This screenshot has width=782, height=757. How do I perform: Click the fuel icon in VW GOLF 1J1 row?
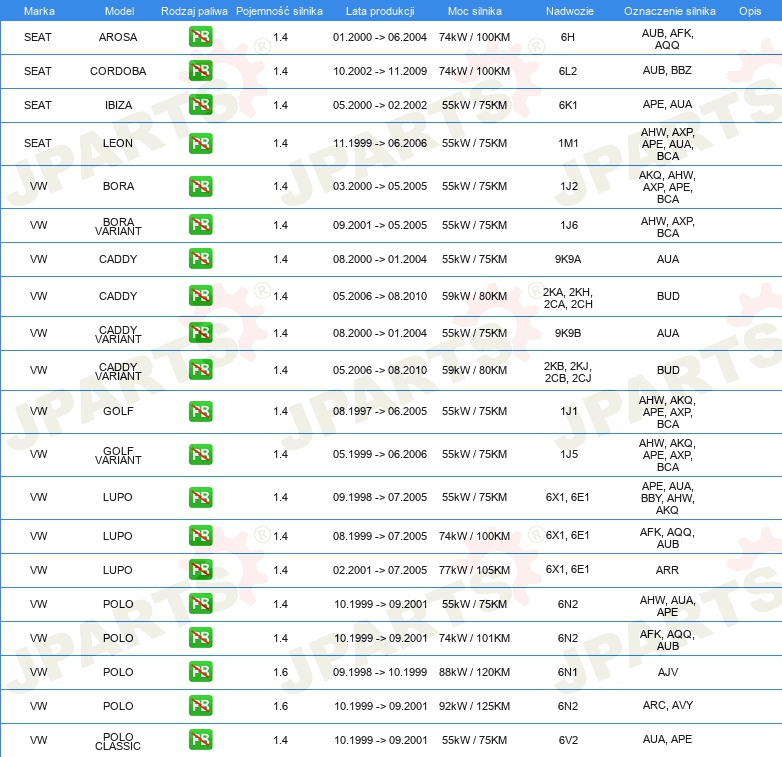[x=200, y=411]
